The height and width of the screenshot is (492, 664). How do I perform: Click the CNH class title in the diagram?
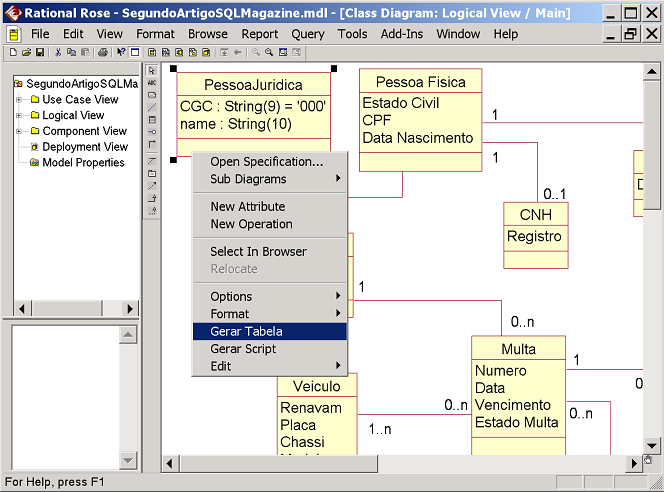pyautogui.click(x=536, y=215)
